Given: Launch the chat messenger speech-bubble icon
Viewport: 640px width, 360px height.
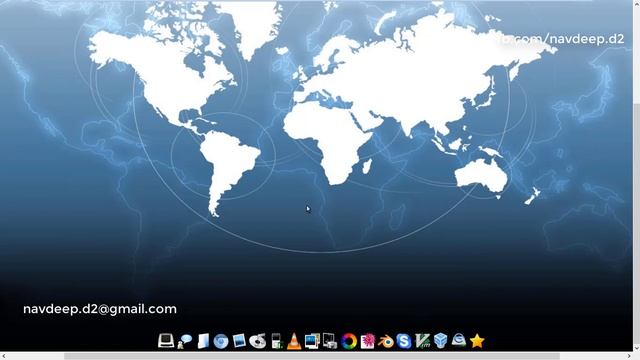Looking at the screenshot, I should point(185,341).
